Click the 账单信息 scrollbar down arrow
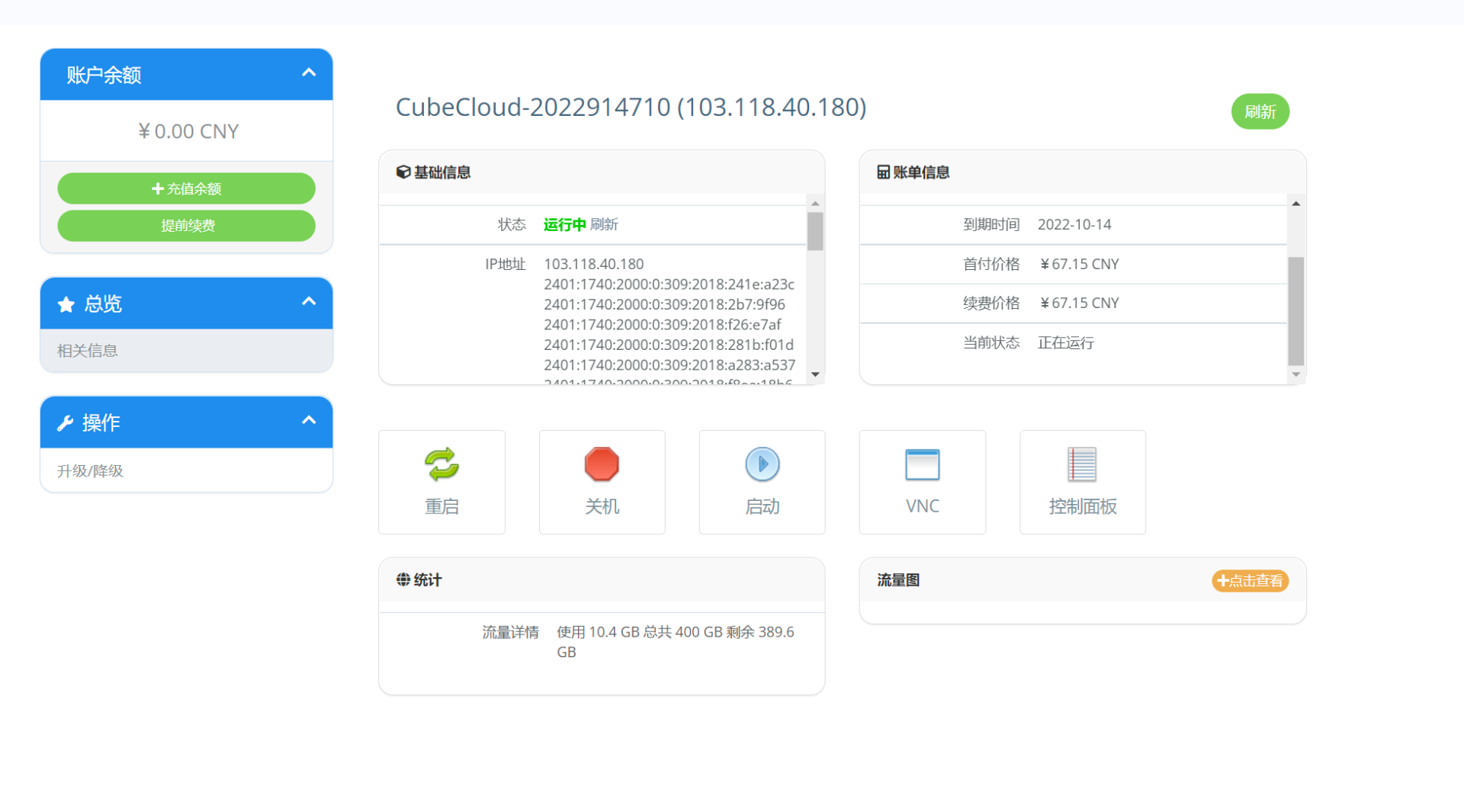The height and width of the screenshot is (812, 1464). pos(1296,374)
